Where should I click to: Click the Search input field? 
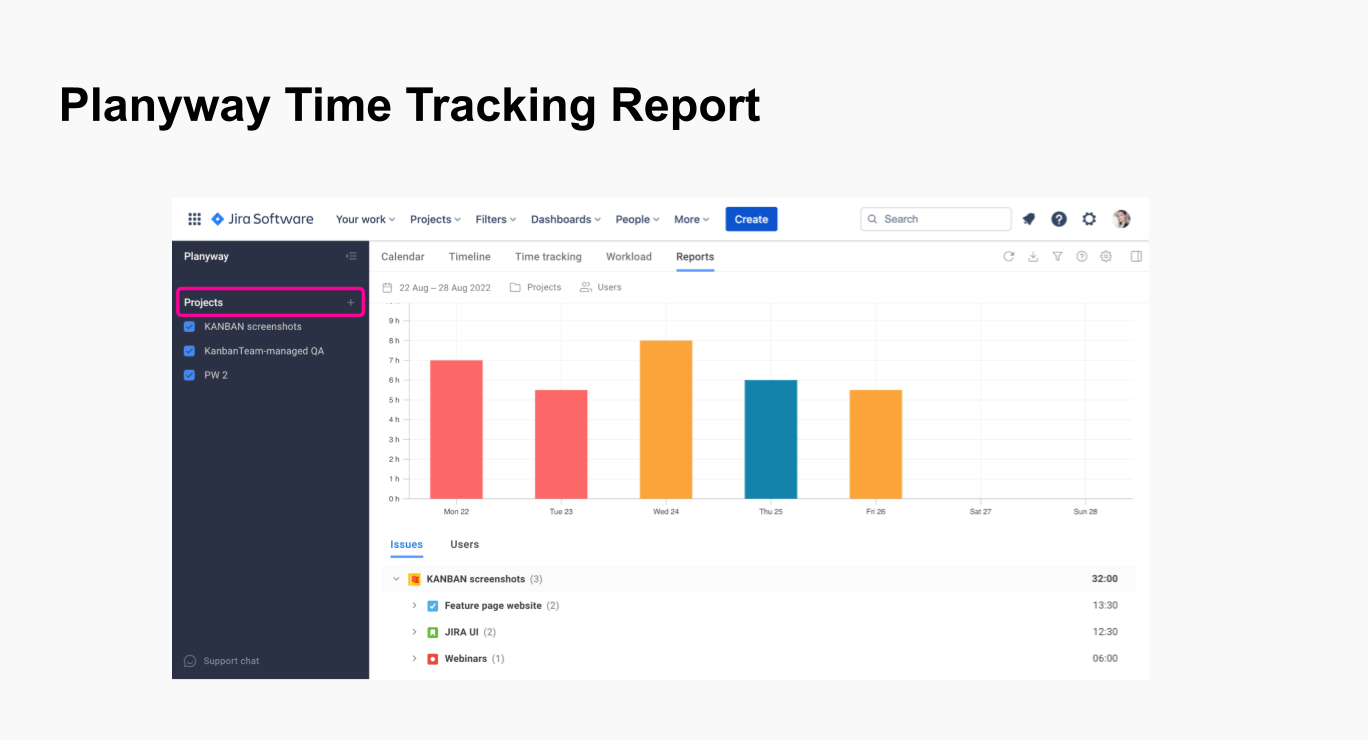pyautogui.click(x=936, y=219)
